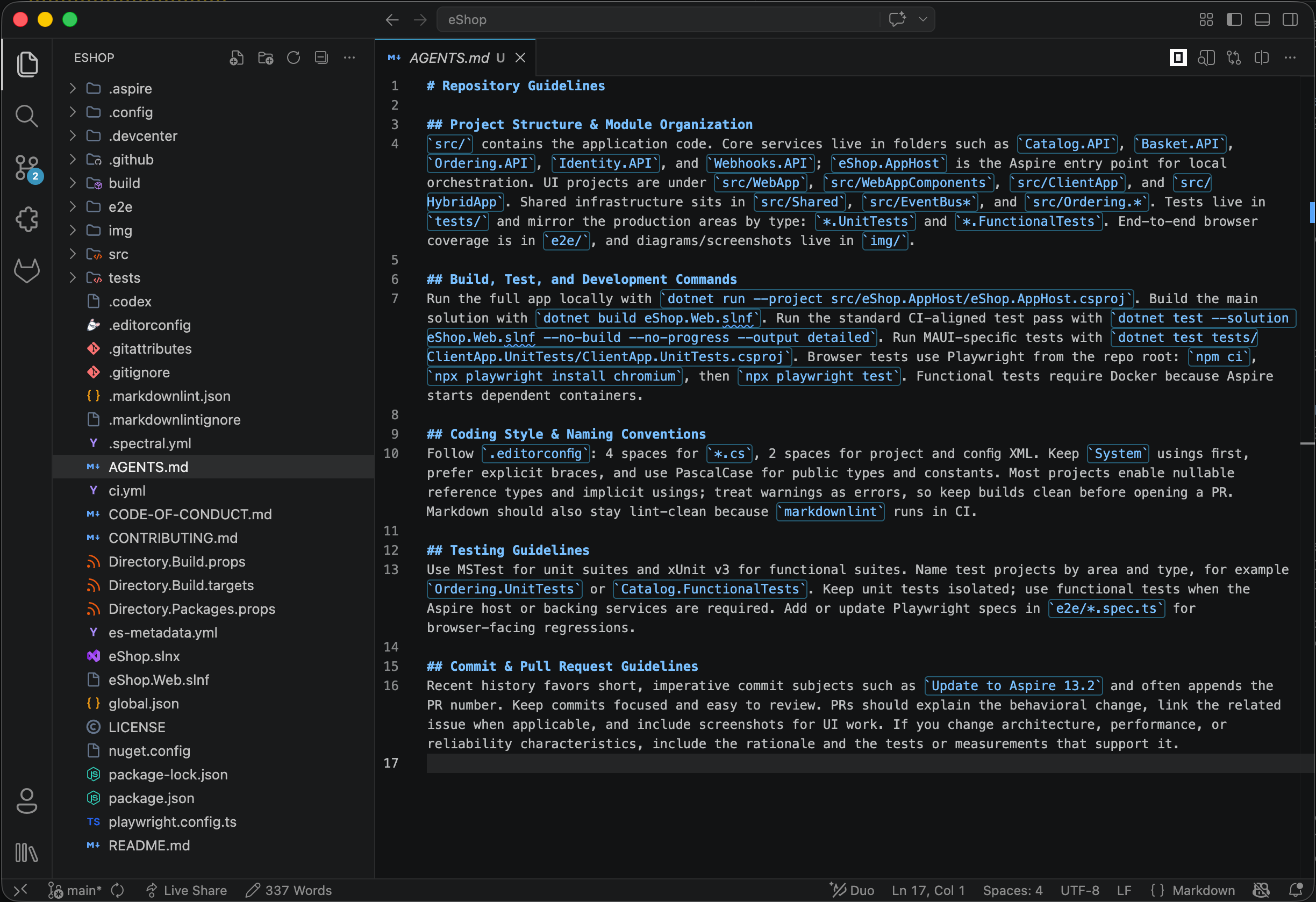This screenshot has width=1316, height=902.
Task: Click the crossed-out status icon beside the bell
Action: (1262, 890)
